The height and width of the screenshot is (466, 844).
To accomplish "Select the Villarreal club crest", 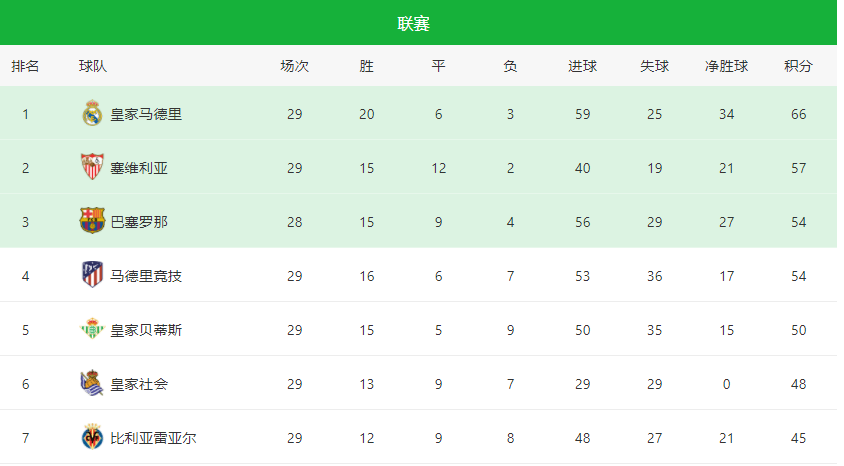I will coord(92,437).
